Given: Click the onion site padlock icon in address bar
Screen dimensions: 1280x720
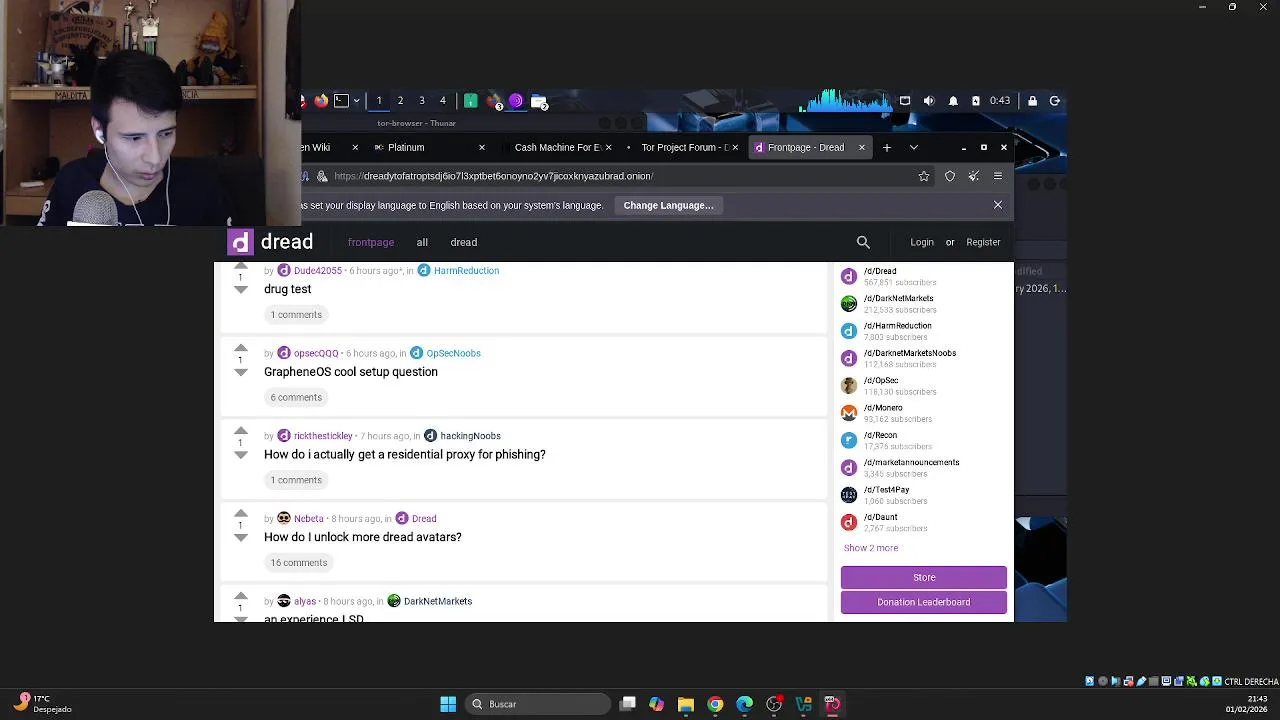Looking at the screenshot, I should [322, 176].
